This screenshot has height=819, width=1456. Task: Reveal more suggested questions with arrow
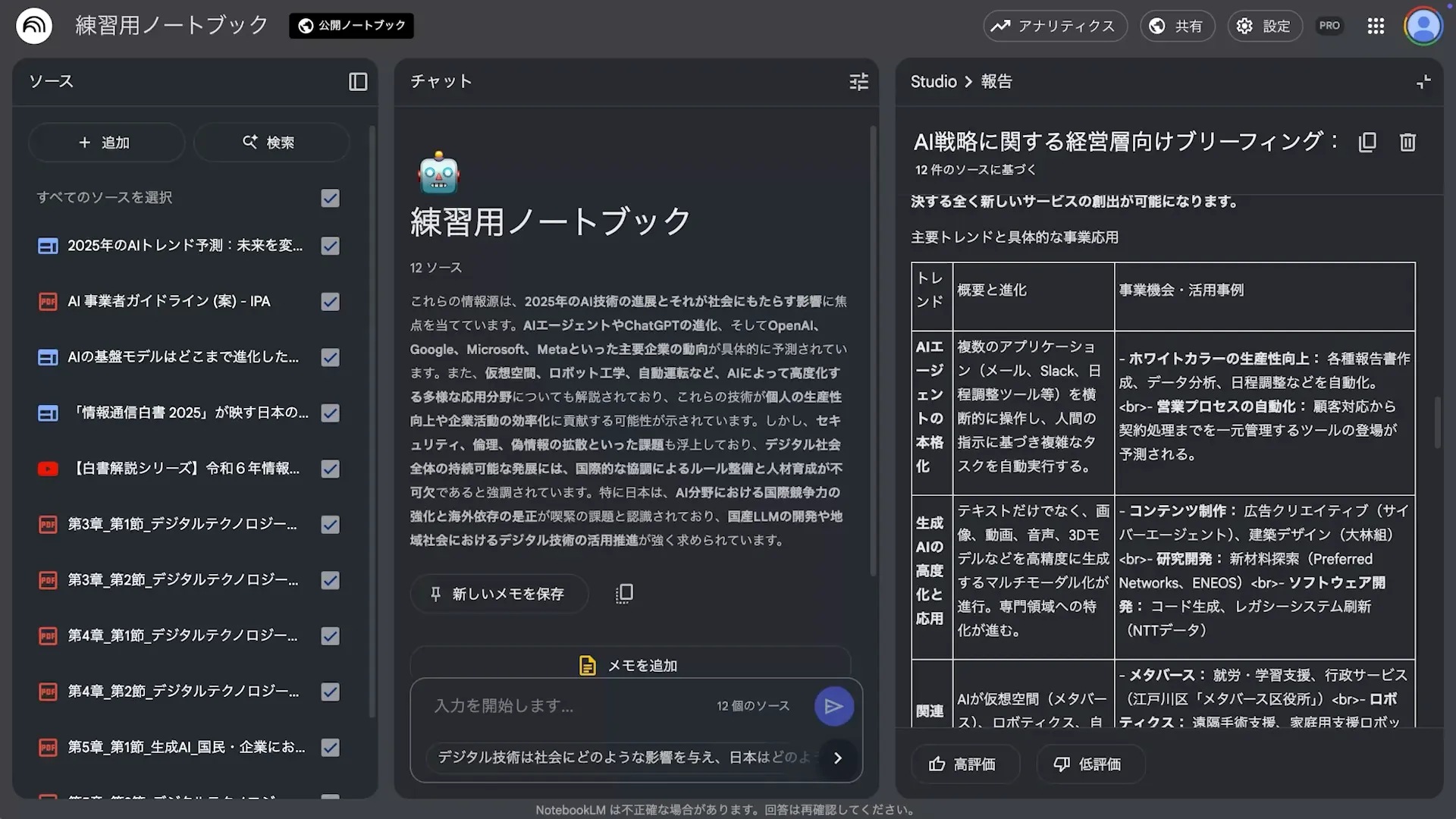tap(838, 758)
